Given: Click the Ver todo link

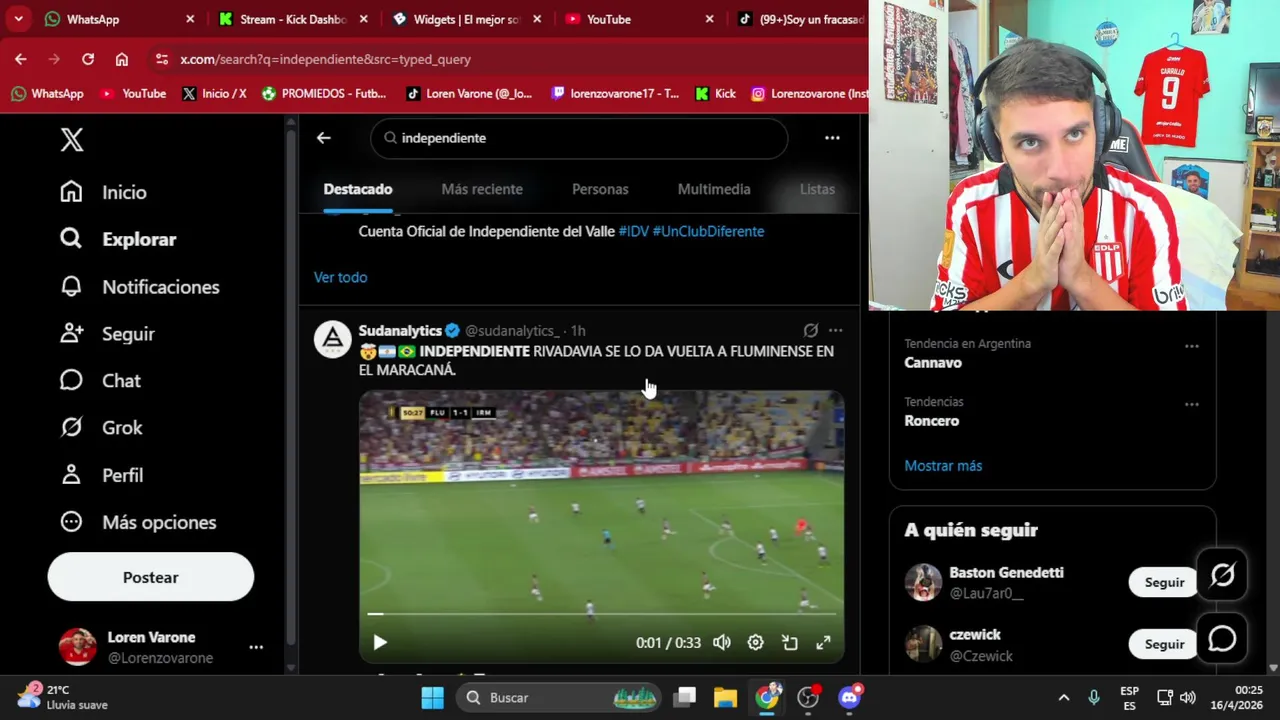Looking at the screenshot, I should (340, 277).
